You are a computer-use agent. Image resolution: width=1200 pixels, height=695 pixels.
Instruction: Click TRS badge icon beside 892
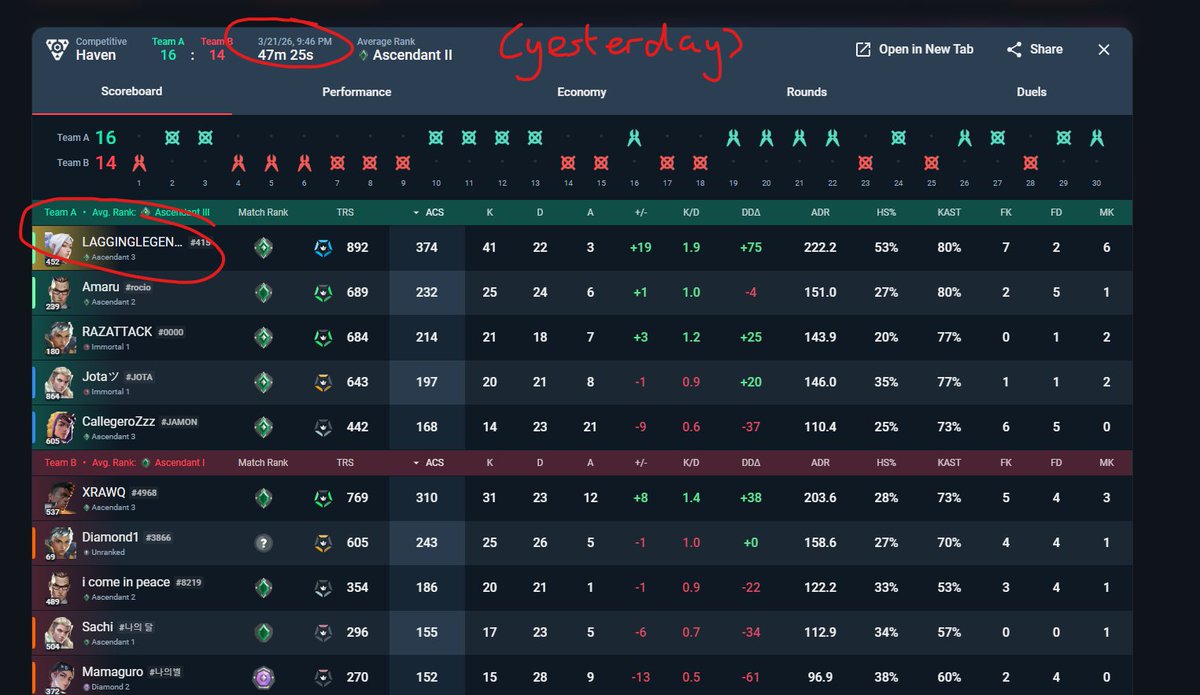pyautogui.click(x=322, y=247)
